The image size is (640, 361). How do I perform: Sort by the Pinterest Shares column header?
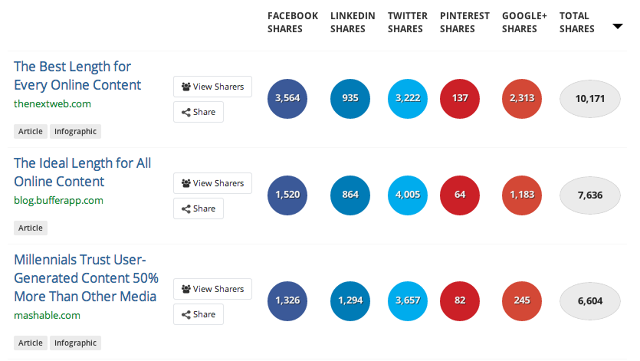pyautogui.click(x=464, y=22)
